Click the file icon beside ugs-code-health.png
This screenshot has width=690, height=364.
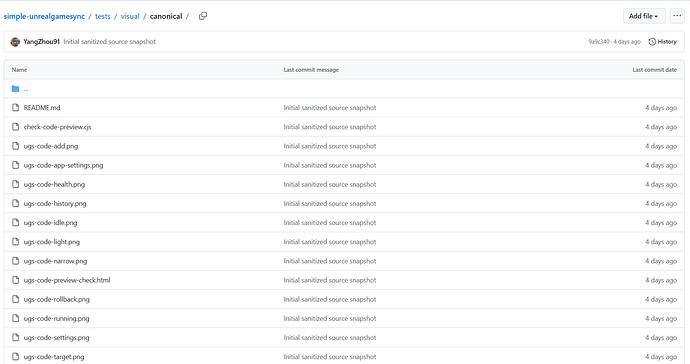click(15, 184)
